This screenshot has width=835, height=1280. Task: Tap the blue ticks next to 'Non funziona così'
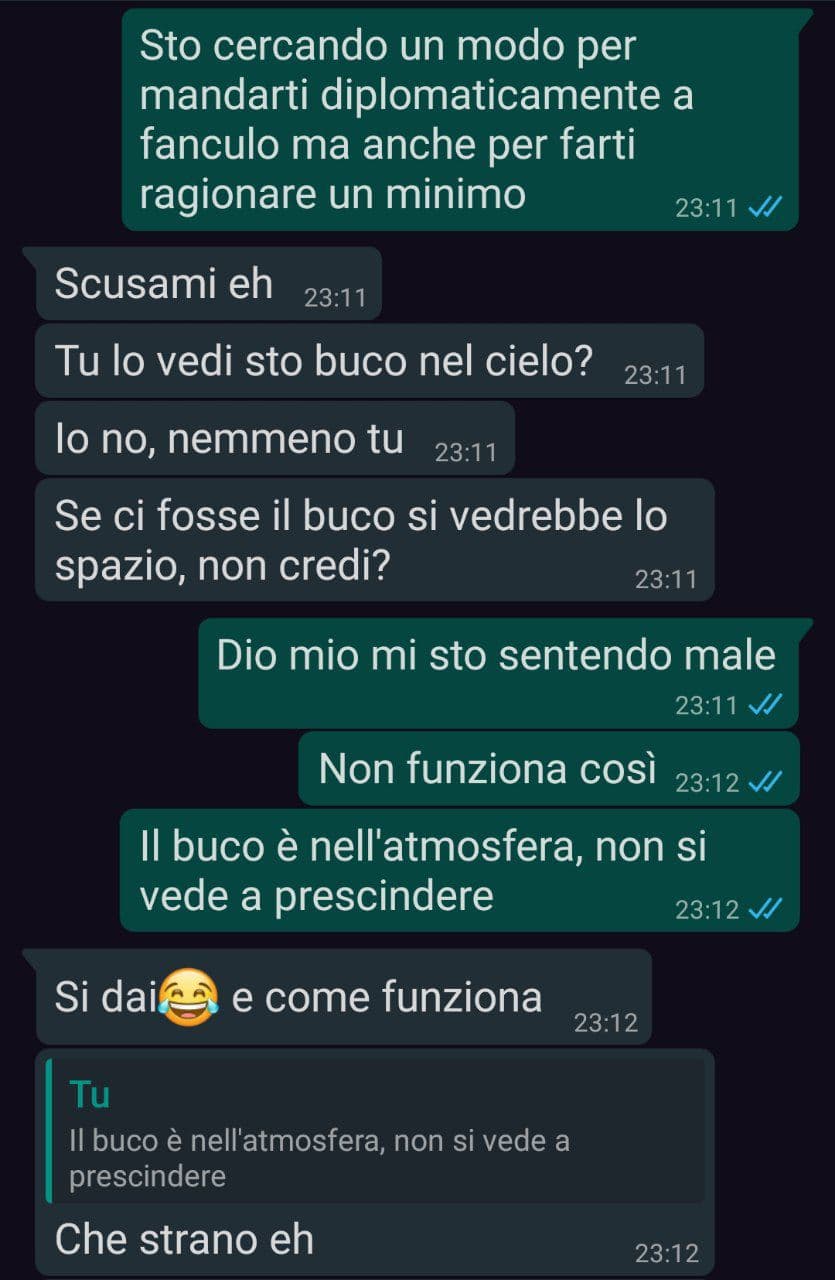765,782
